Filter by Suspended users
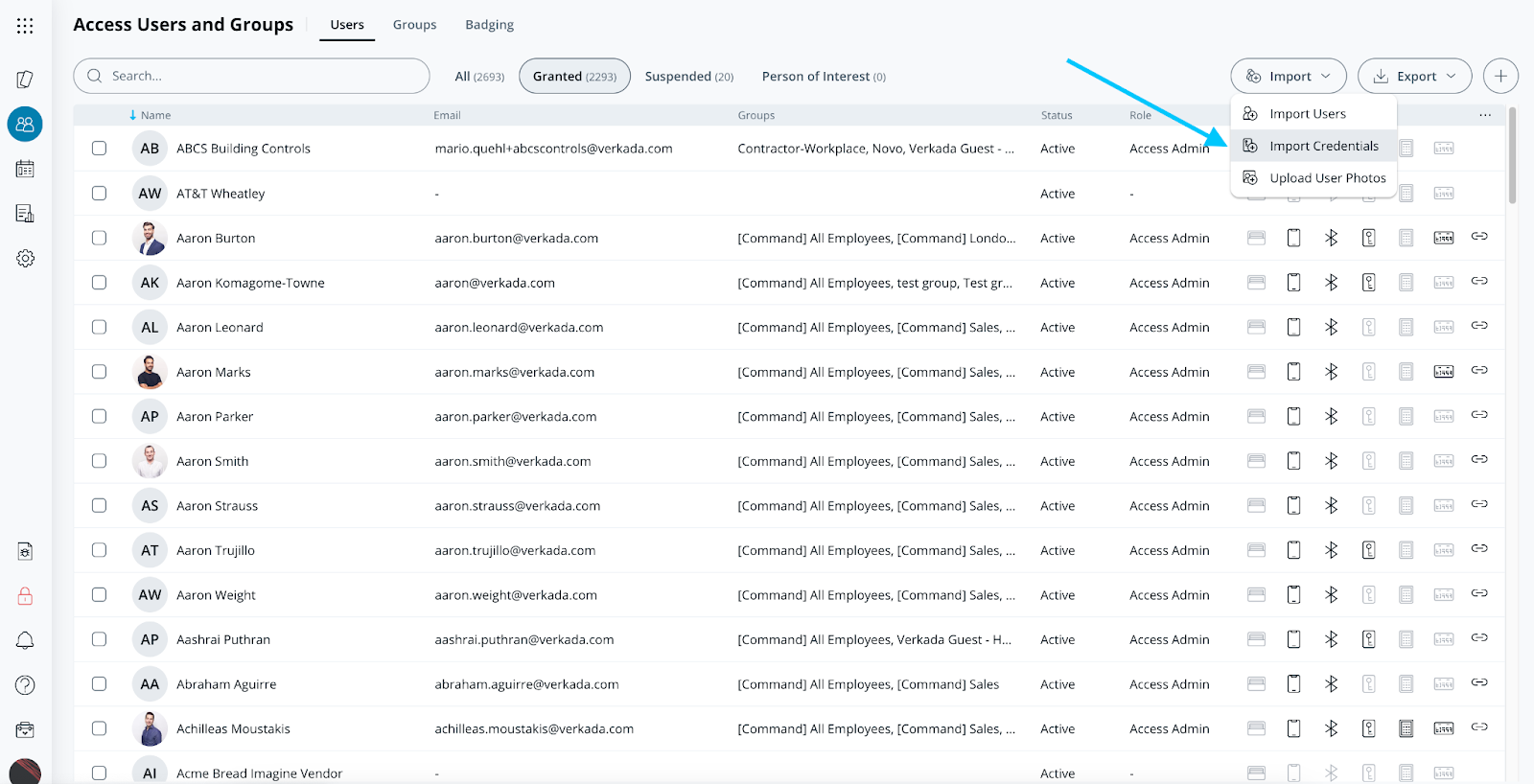This screenshot has width=1534, height=784. click(x=688, y=77)
